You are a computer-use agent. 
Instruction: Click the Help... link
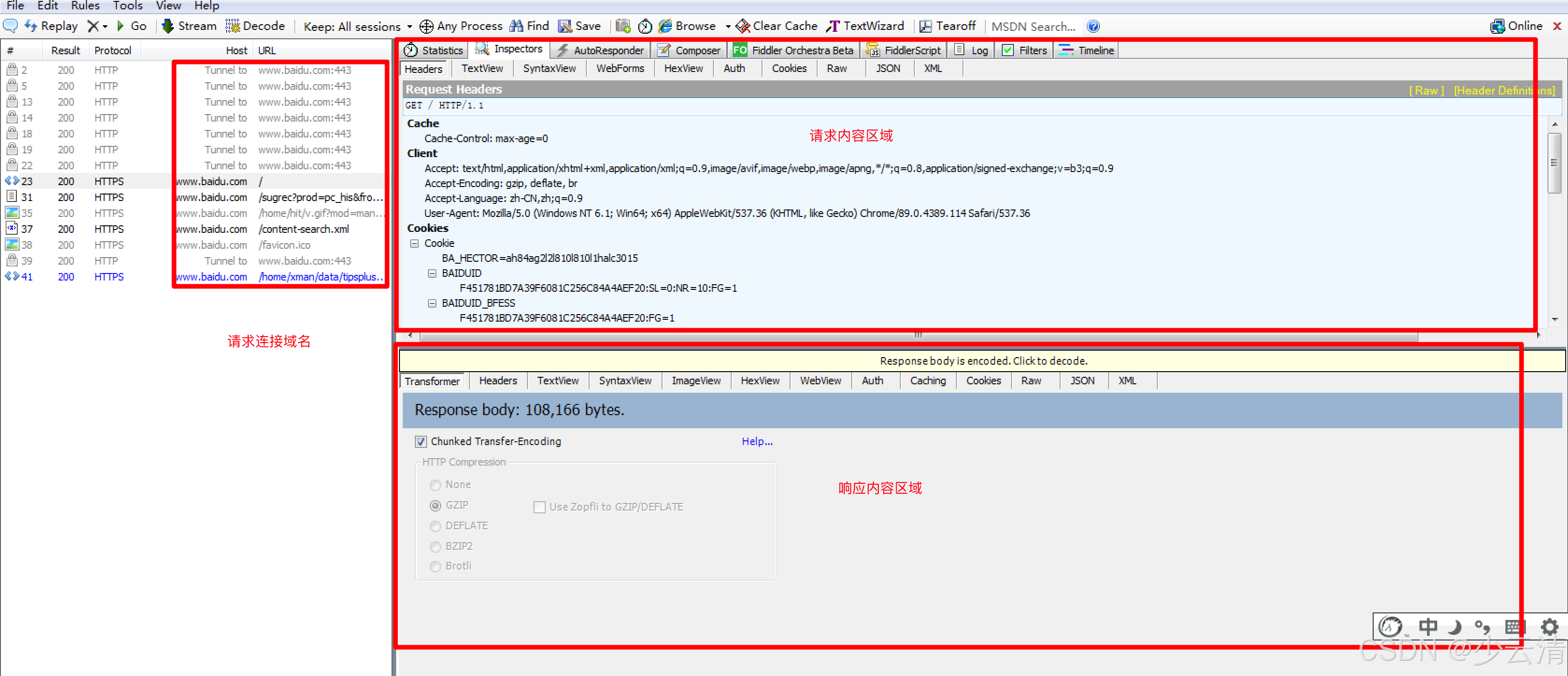tap(756, 441)
